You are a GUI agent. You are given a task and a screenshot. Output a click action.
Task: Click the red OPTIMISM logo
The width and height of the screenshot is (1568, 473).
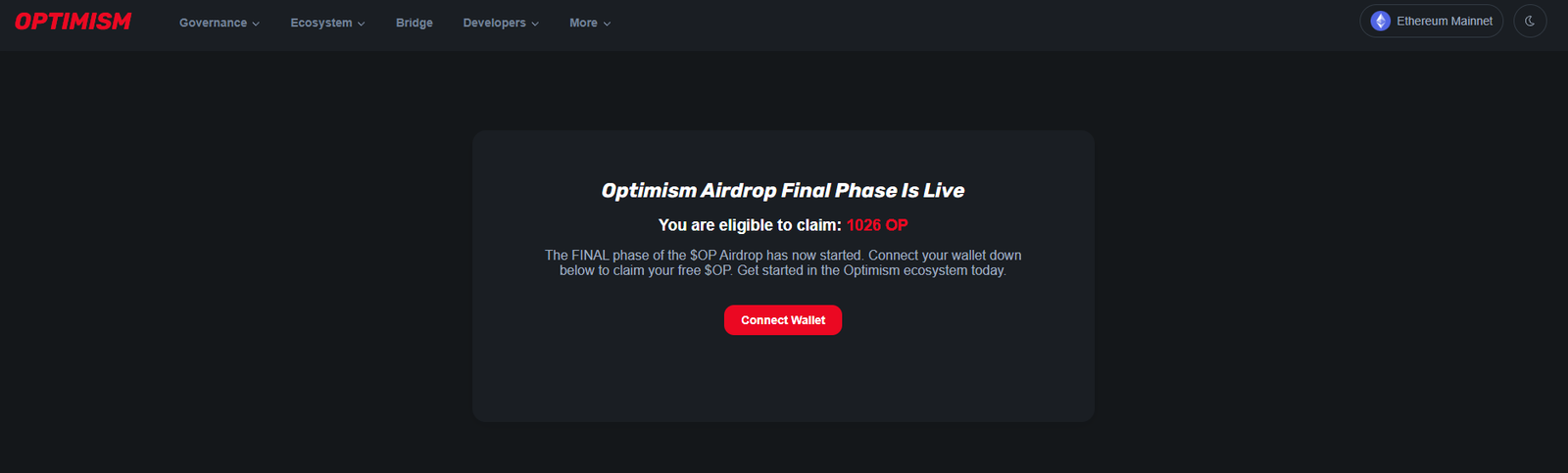[73, 22]
